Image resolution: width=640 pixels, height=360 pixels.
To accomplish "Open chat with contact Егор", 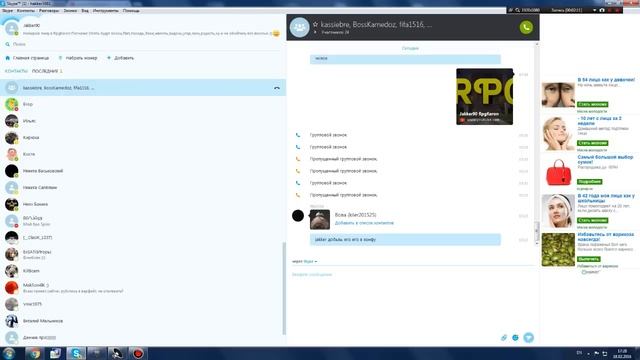I will pos(143,104).
